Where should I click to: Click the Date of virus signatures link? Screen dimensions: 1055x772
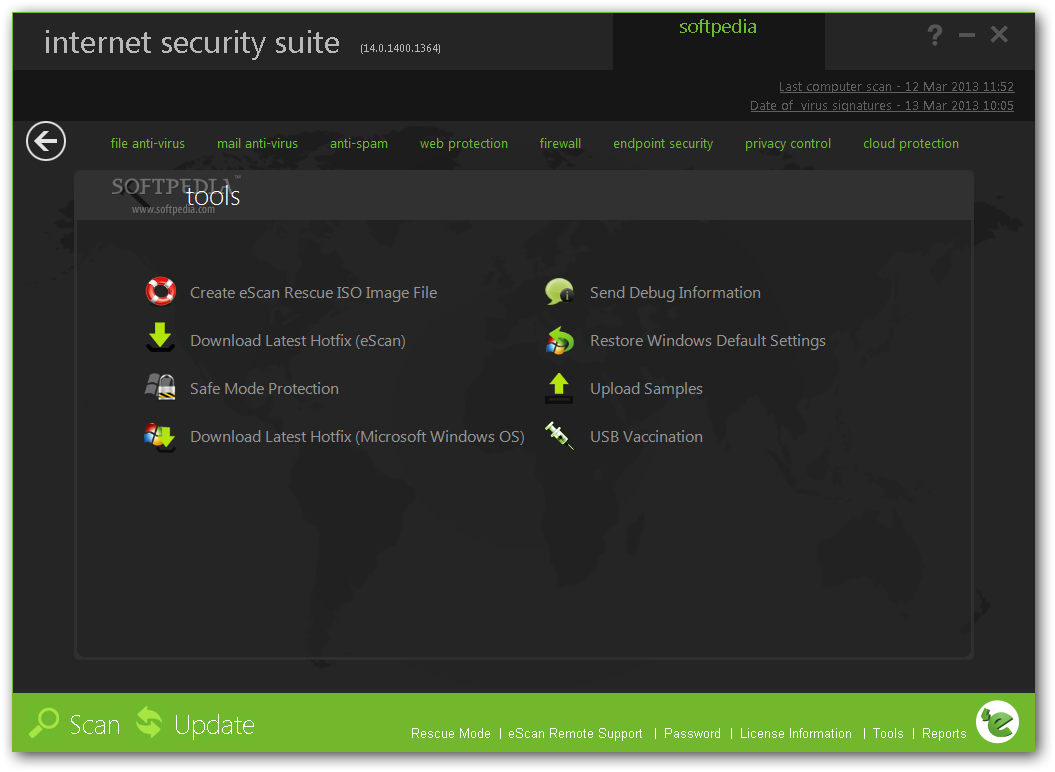pos(881,106)
